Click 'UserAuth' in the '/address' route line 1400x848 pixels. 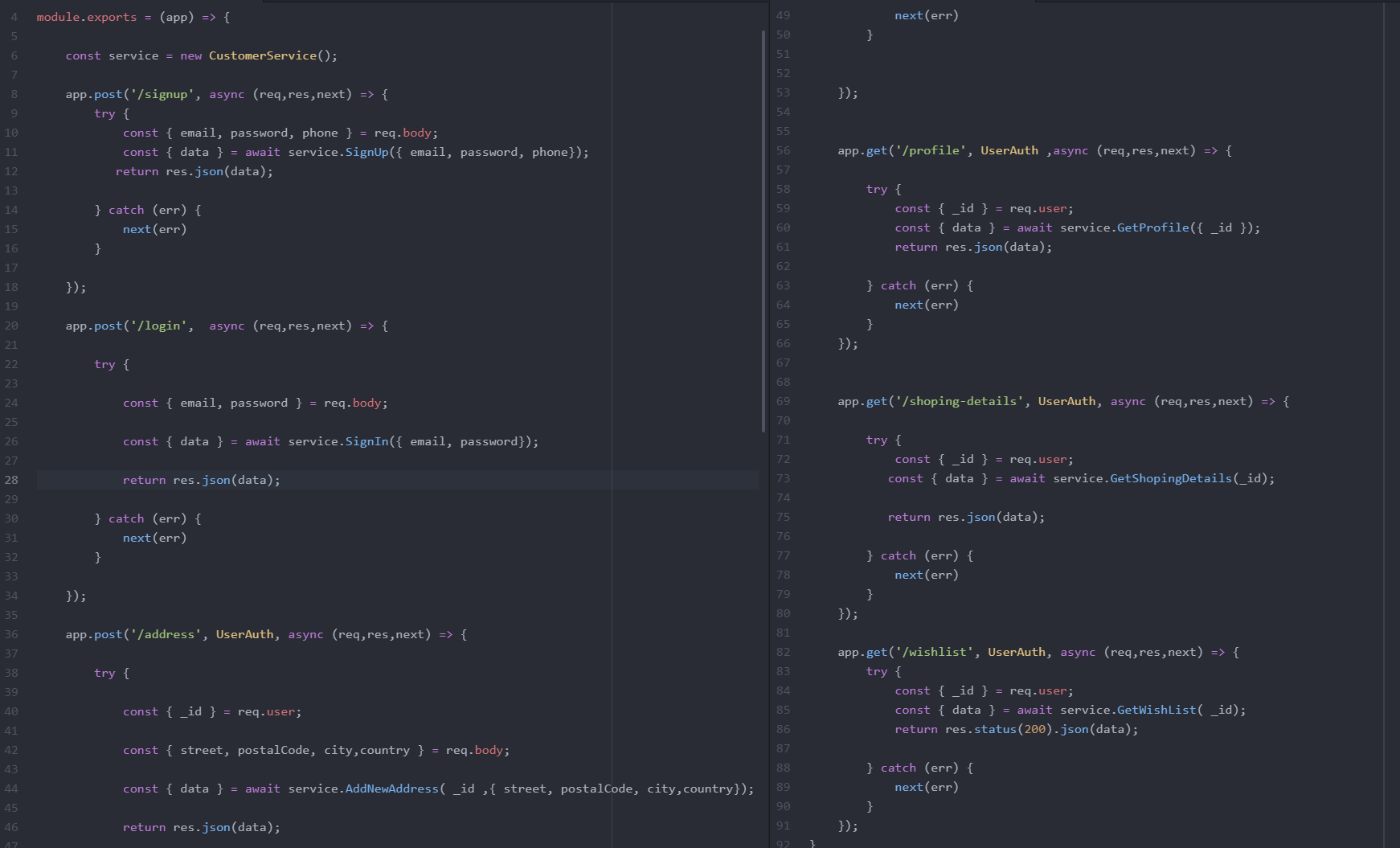click(245, 634)
